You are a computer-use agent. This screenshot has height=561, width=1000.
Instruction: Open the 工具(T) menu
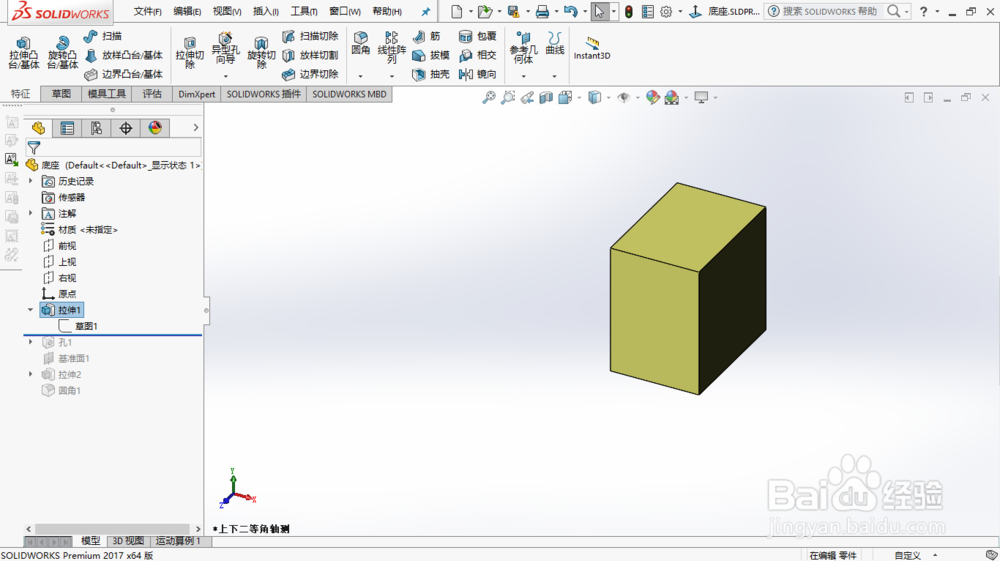304,11
